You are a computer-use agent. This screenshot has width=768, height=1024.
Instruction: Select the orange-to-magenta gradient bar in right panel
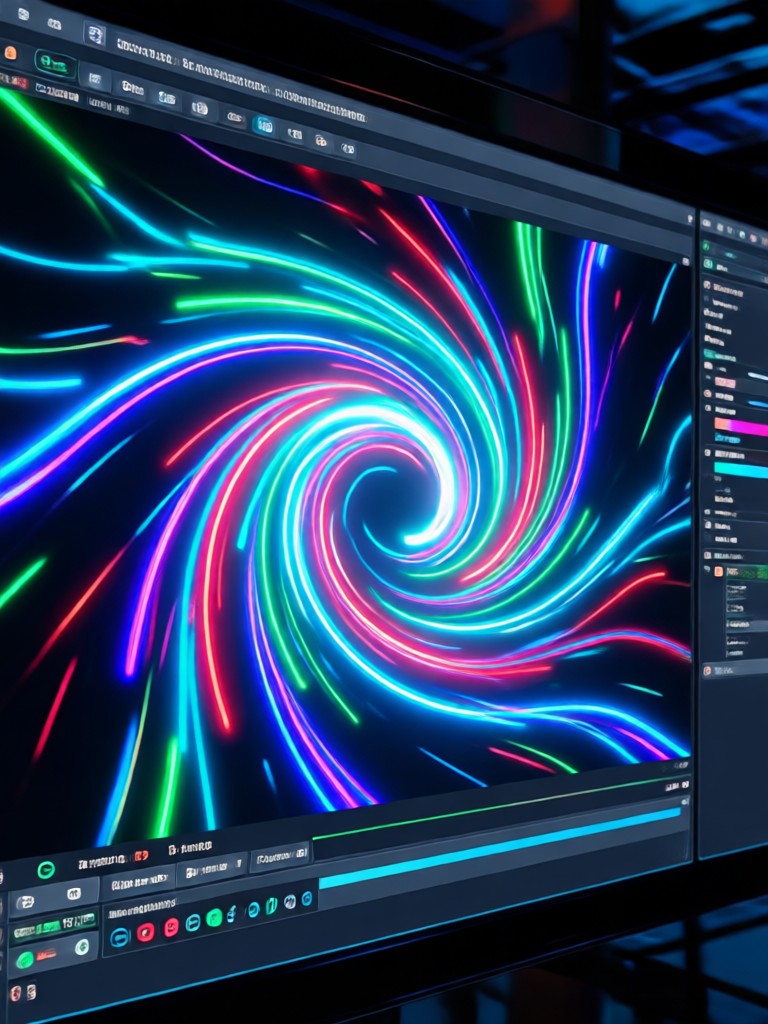(741, 426)
